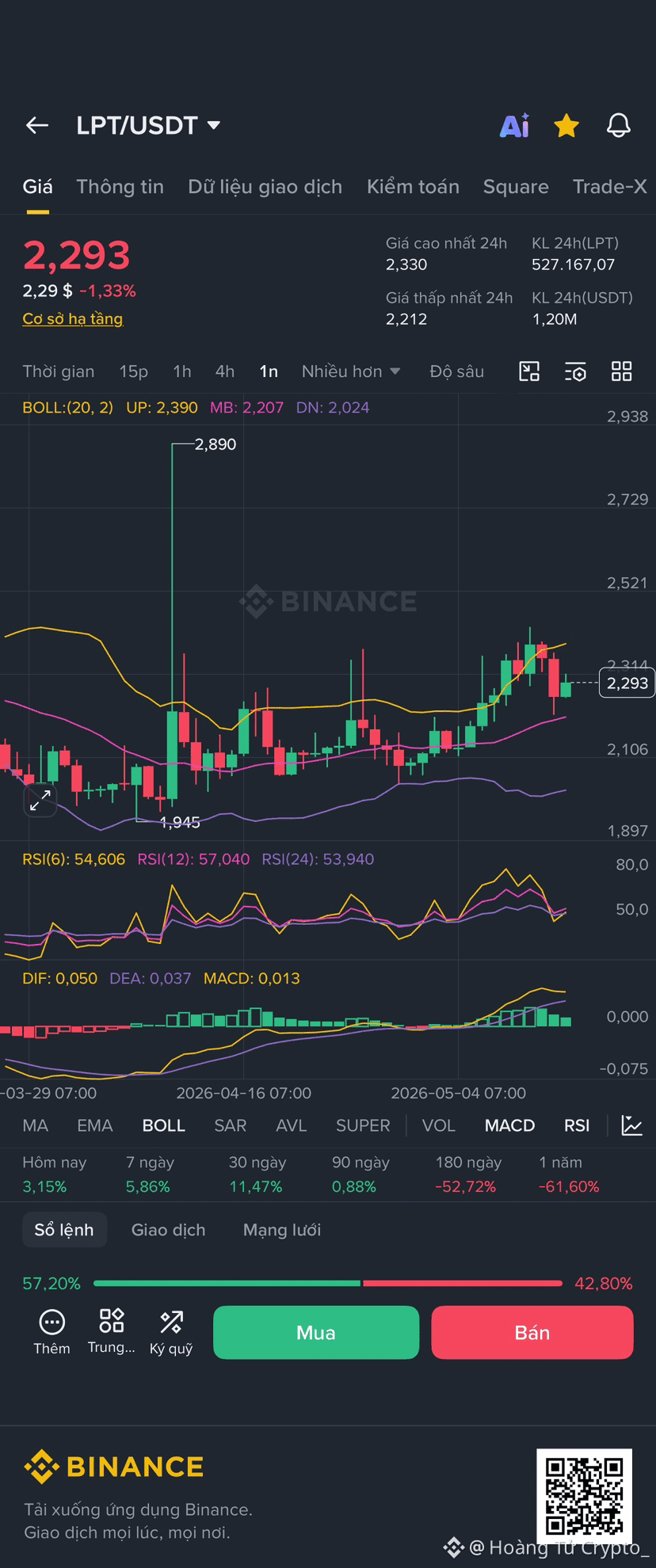Open the Trung tâm hub icon

(x=111, y=1332)
